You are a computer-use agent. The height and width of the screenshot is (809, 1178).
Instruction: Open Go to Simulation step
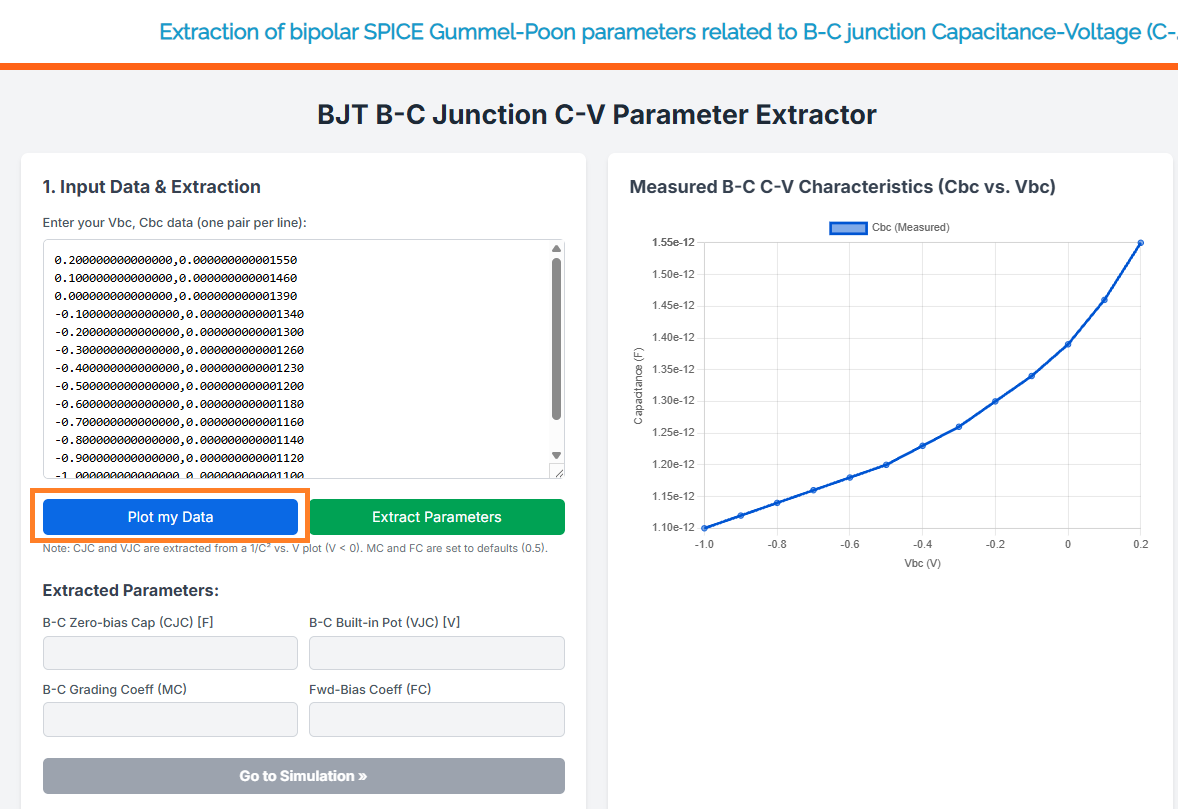pyautogui.click(x=303, y=776)
